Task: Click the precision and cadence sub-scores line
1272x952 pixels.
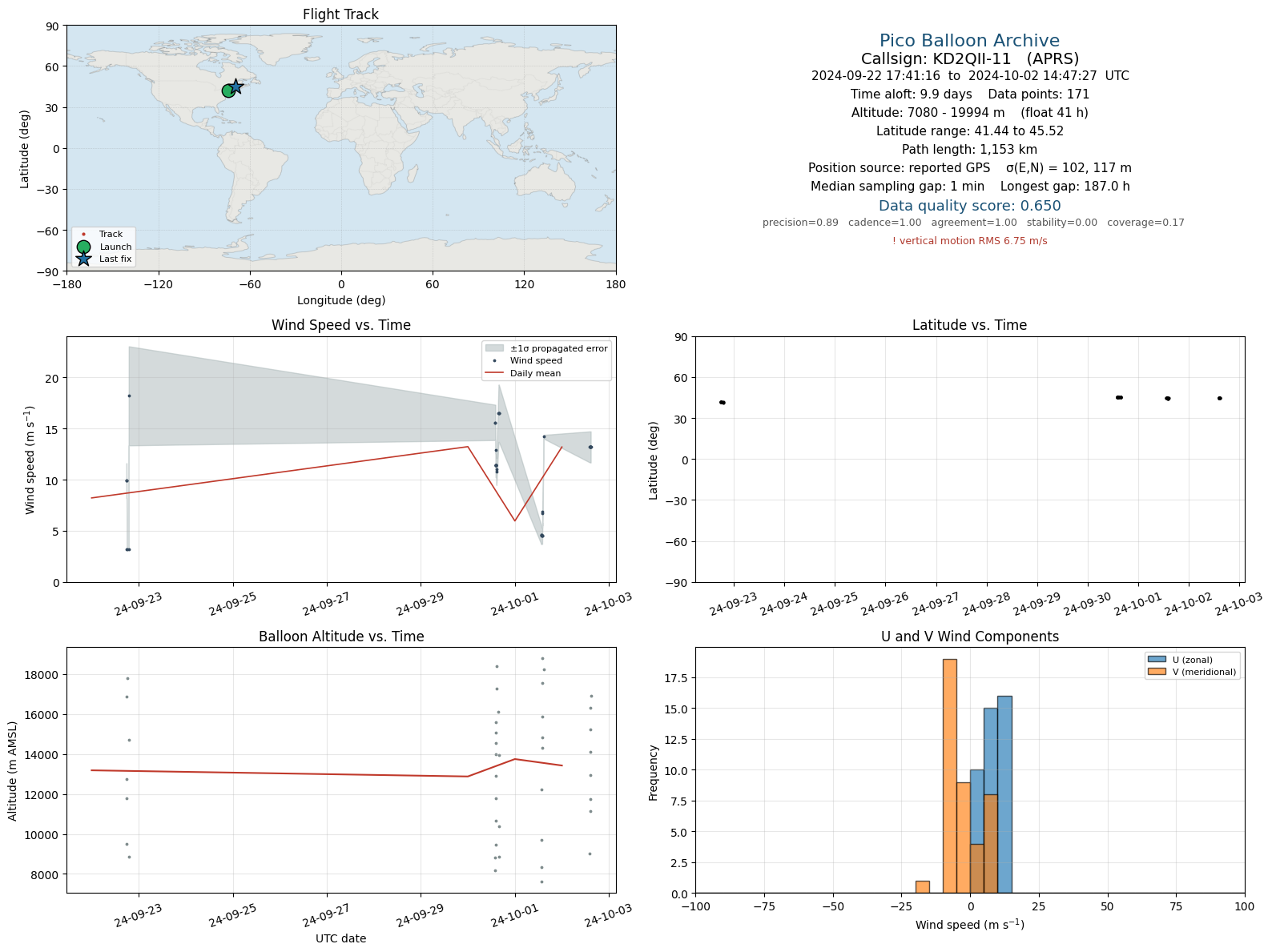Action: 973,223
